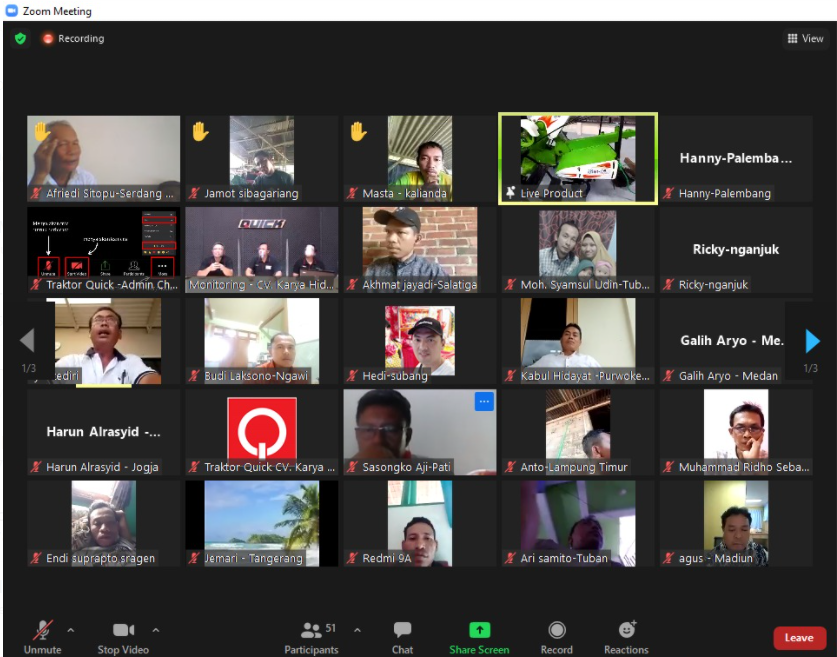The width and height of the screenshot is (837, 657).
Task: Click the red Recording indicator icon
Action: tap(48, 38)
